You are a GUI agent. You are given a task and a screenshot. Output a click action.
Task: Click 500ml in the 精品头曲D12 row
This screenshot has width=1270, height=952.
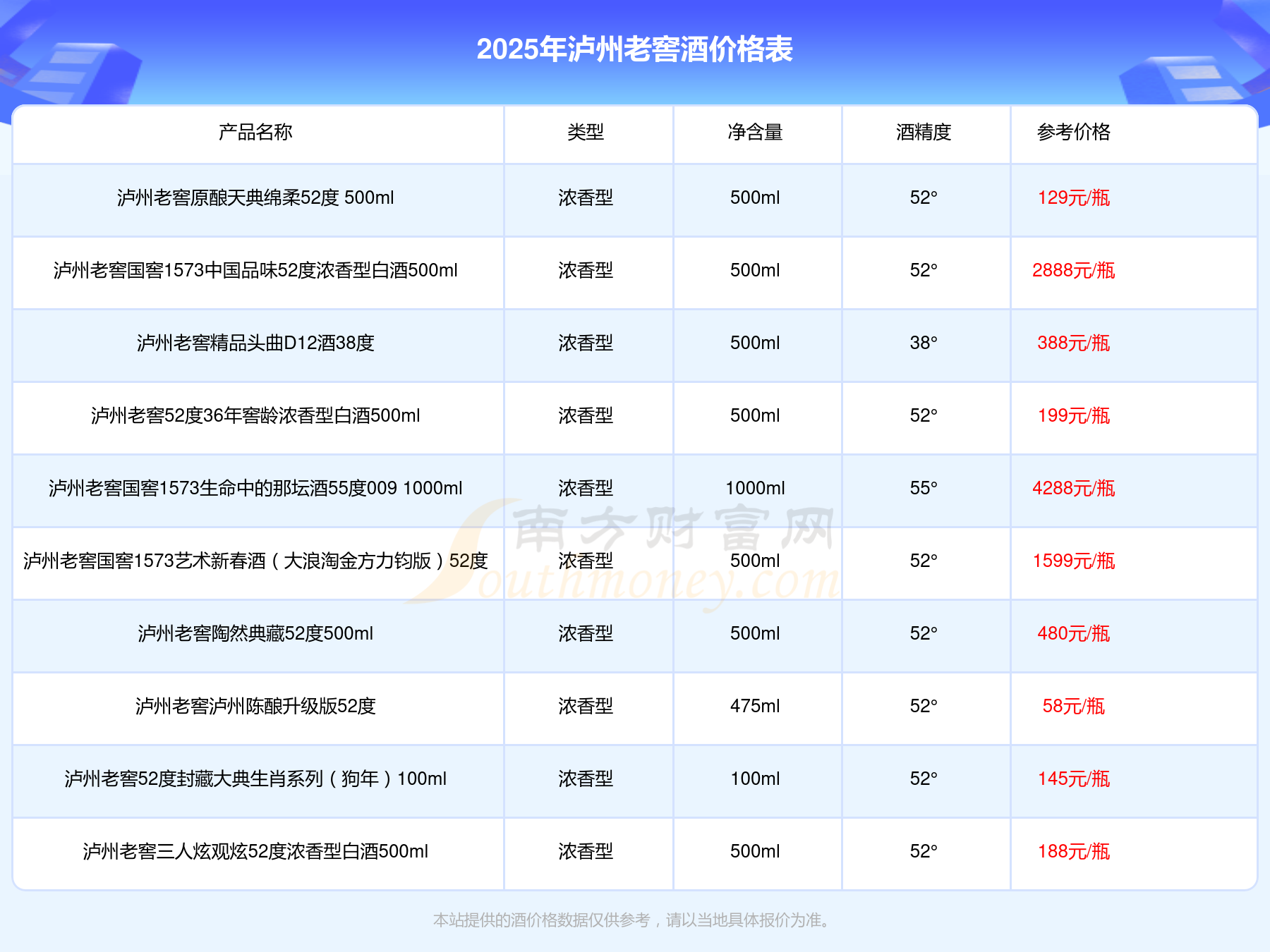[x=755, y=343]
